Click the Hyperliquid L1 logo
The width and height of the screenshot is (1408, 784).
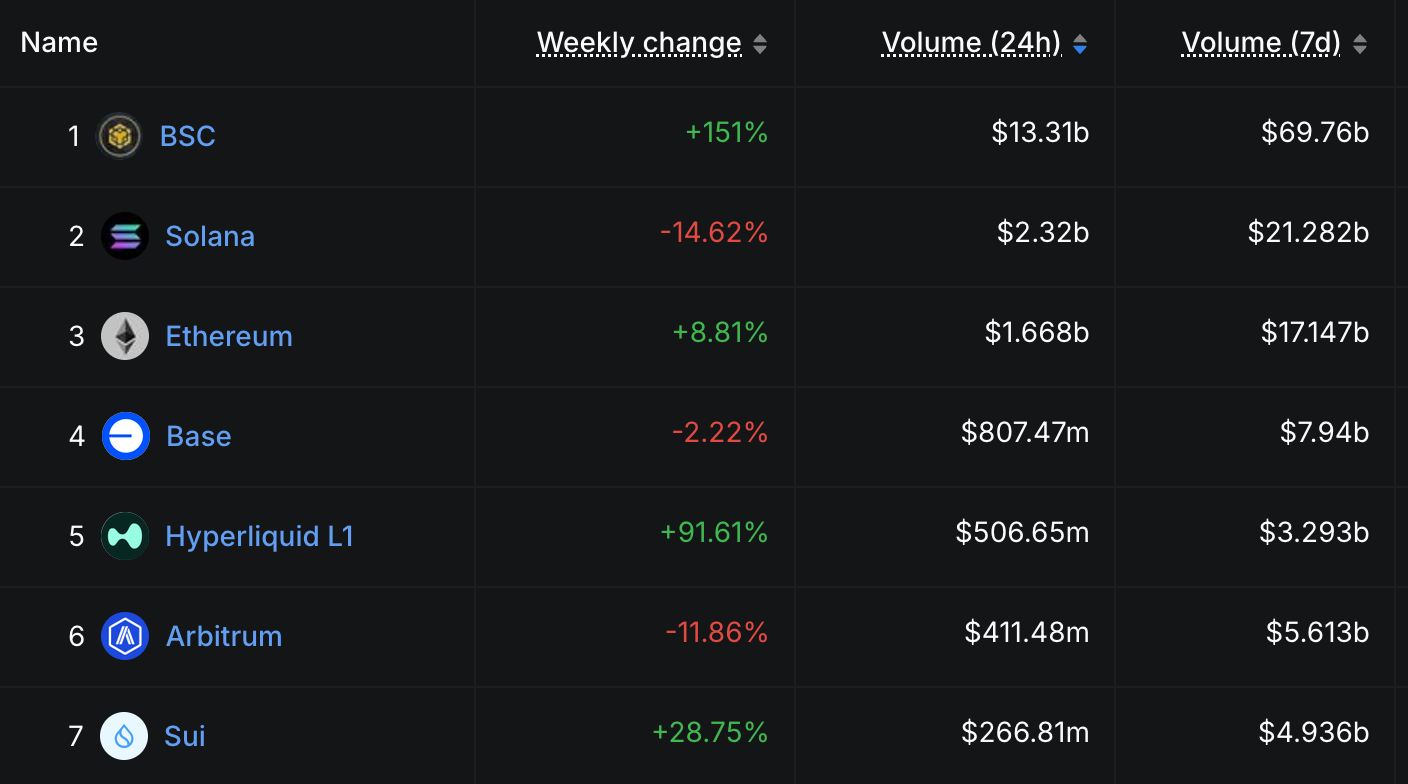[124, 535]
